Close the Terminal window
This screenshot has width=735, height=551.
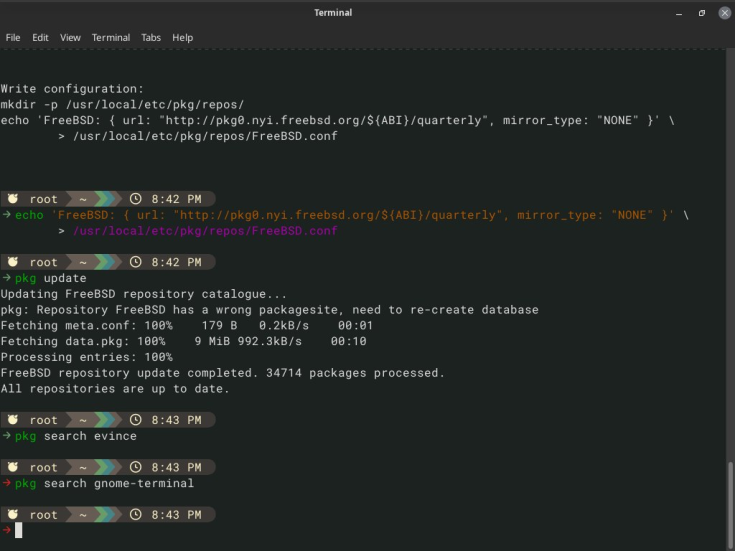[722, 12]
